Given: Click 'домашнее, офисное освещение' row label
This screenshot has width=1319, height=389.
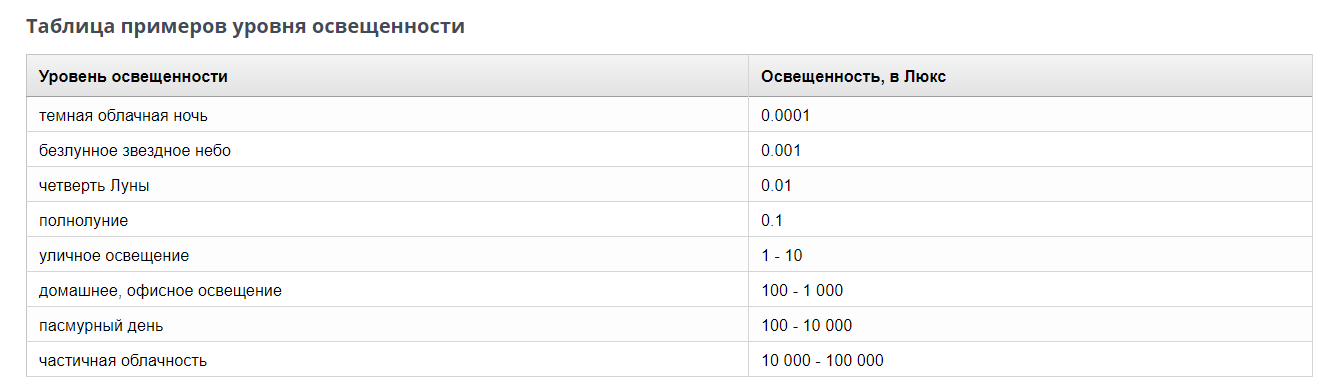Looking at the screenshot, I should tap(160, 290).
